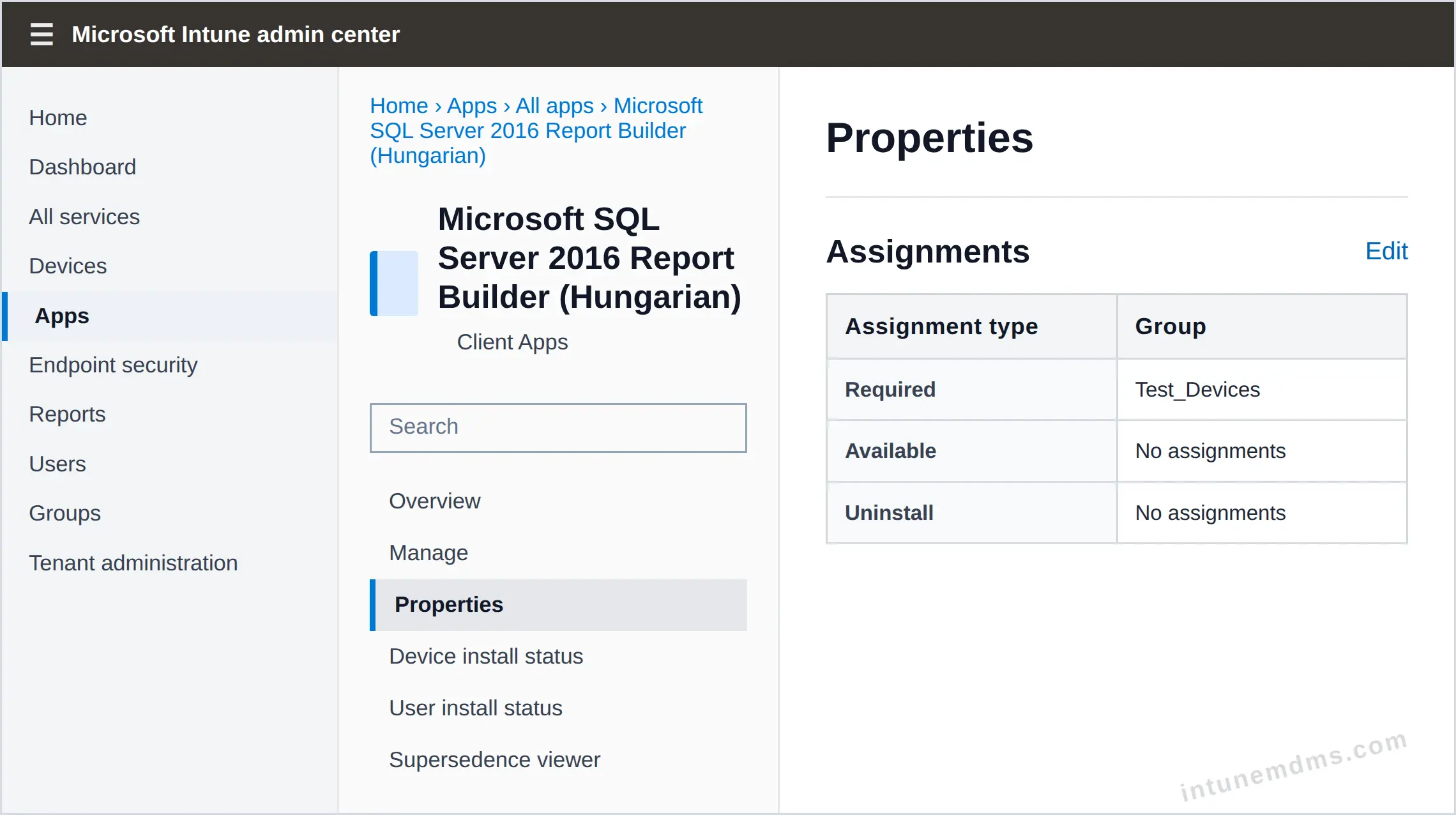1456x815 pixels.
Task: Click the Microsoft Intune admin center title
Action: (x=236, y=34)
